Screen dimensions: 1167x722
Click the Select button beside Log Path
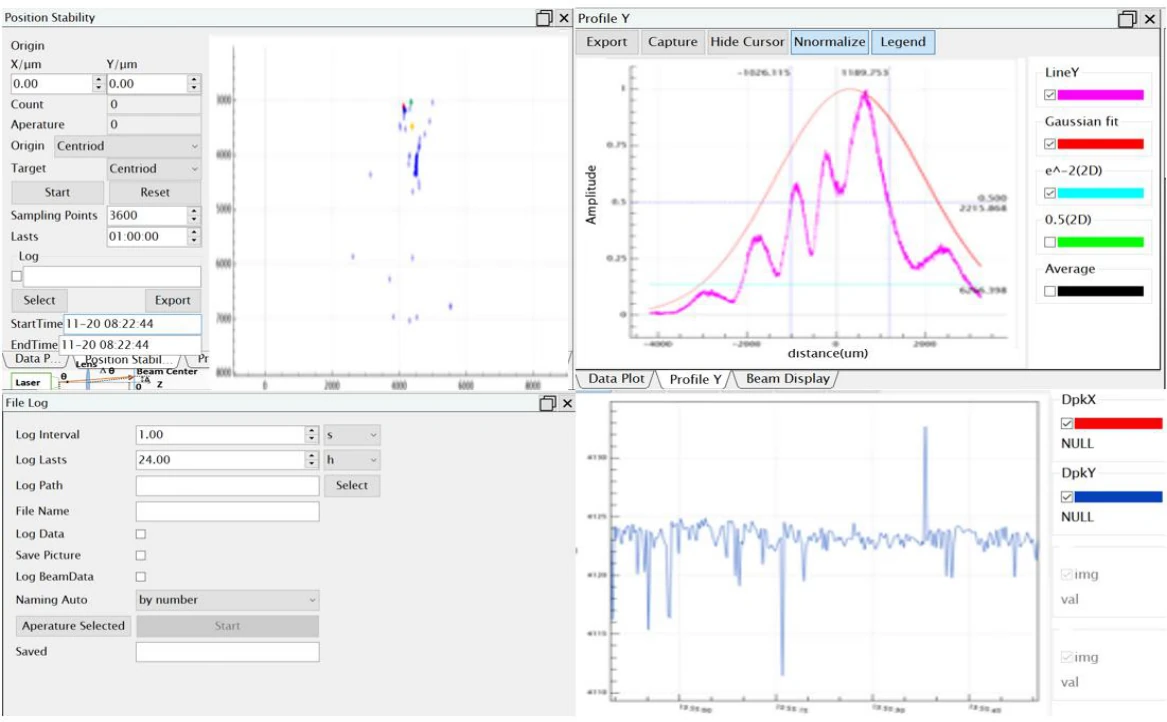[352, 485]
